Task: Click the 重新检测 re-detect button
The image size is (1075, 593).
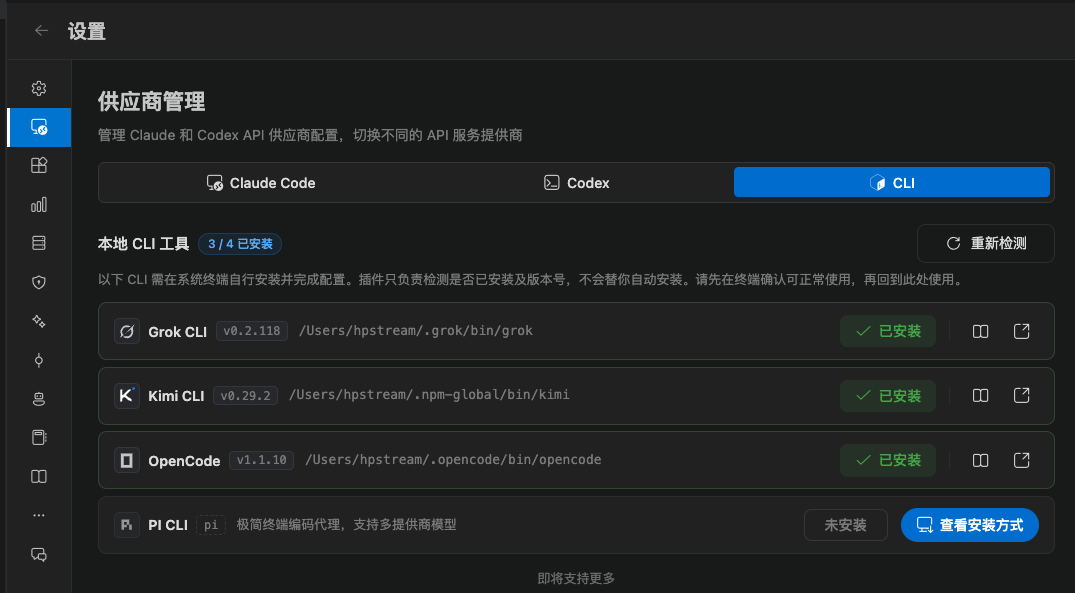Action: point(985,243)
